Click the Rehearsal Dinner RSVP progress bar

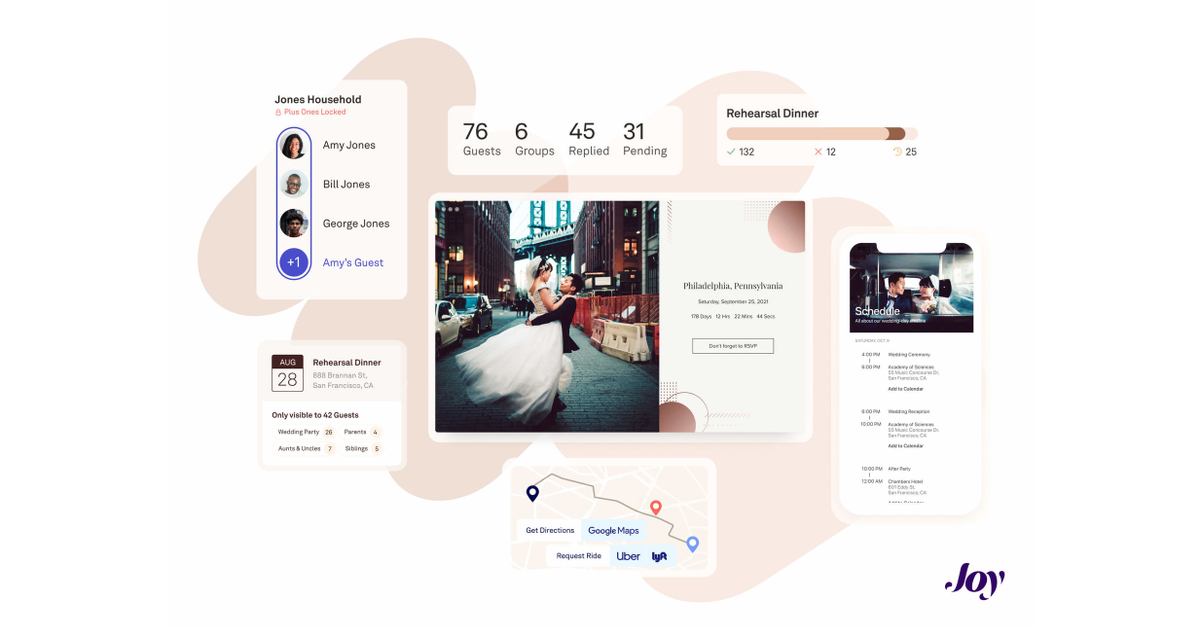coord(821,133)
